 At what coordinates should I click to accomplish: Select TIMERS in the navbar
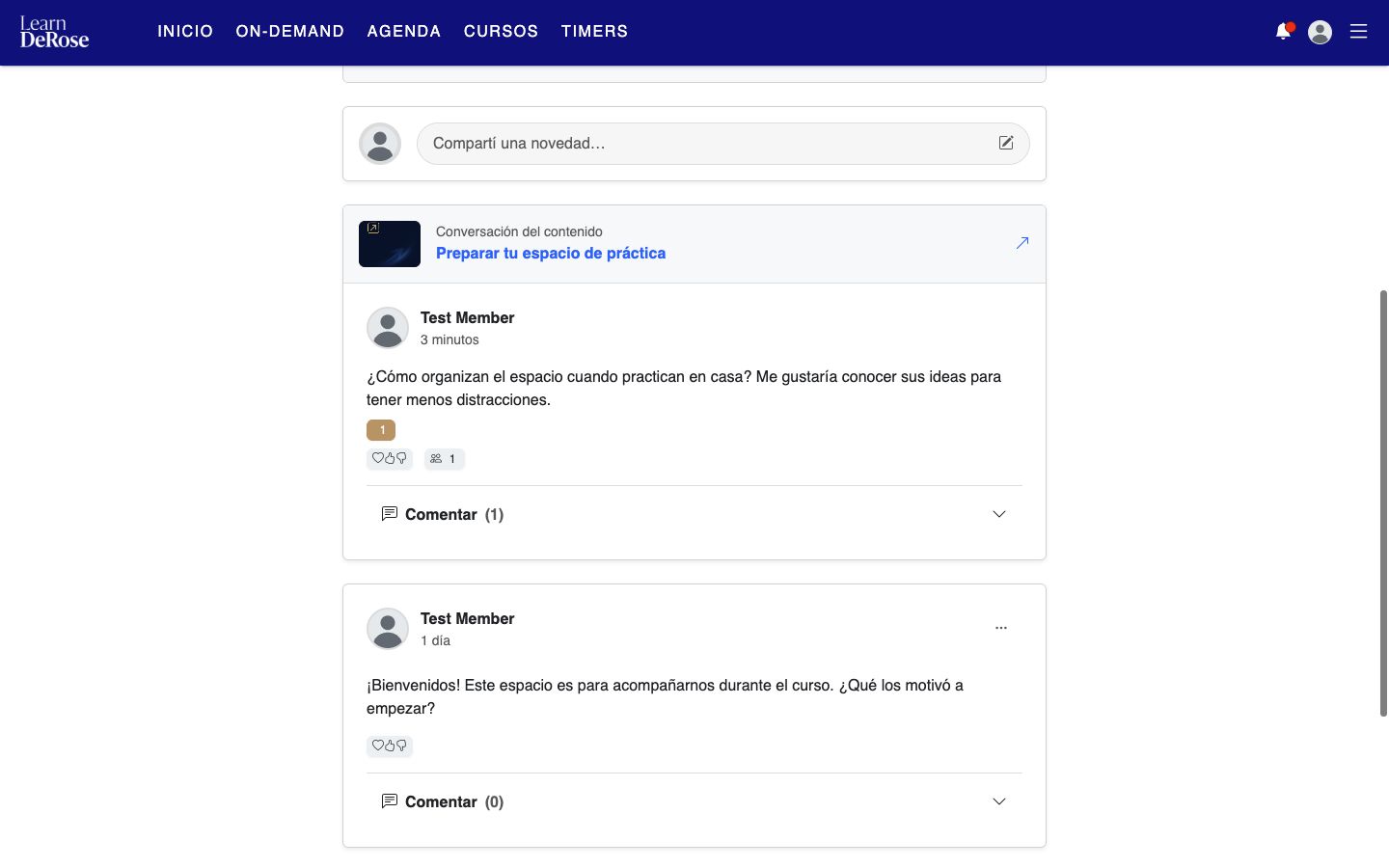click(594, 32)
